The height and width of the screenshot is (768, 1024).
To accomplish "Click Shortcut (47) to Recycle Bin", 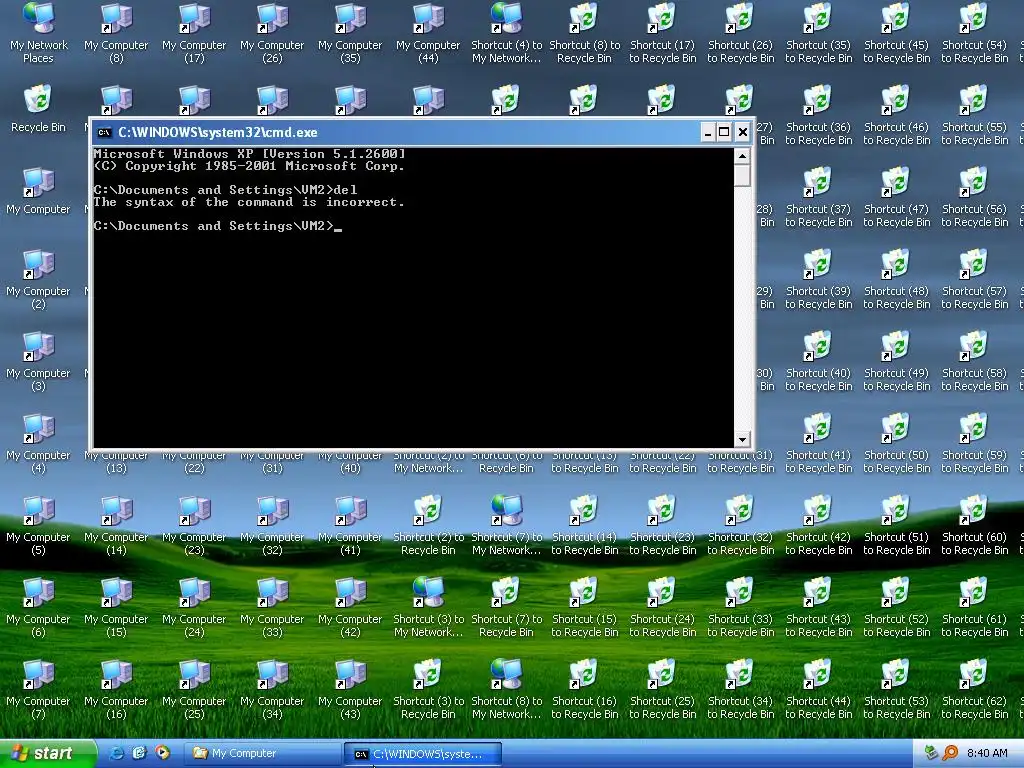I will (x=897, y=197).
